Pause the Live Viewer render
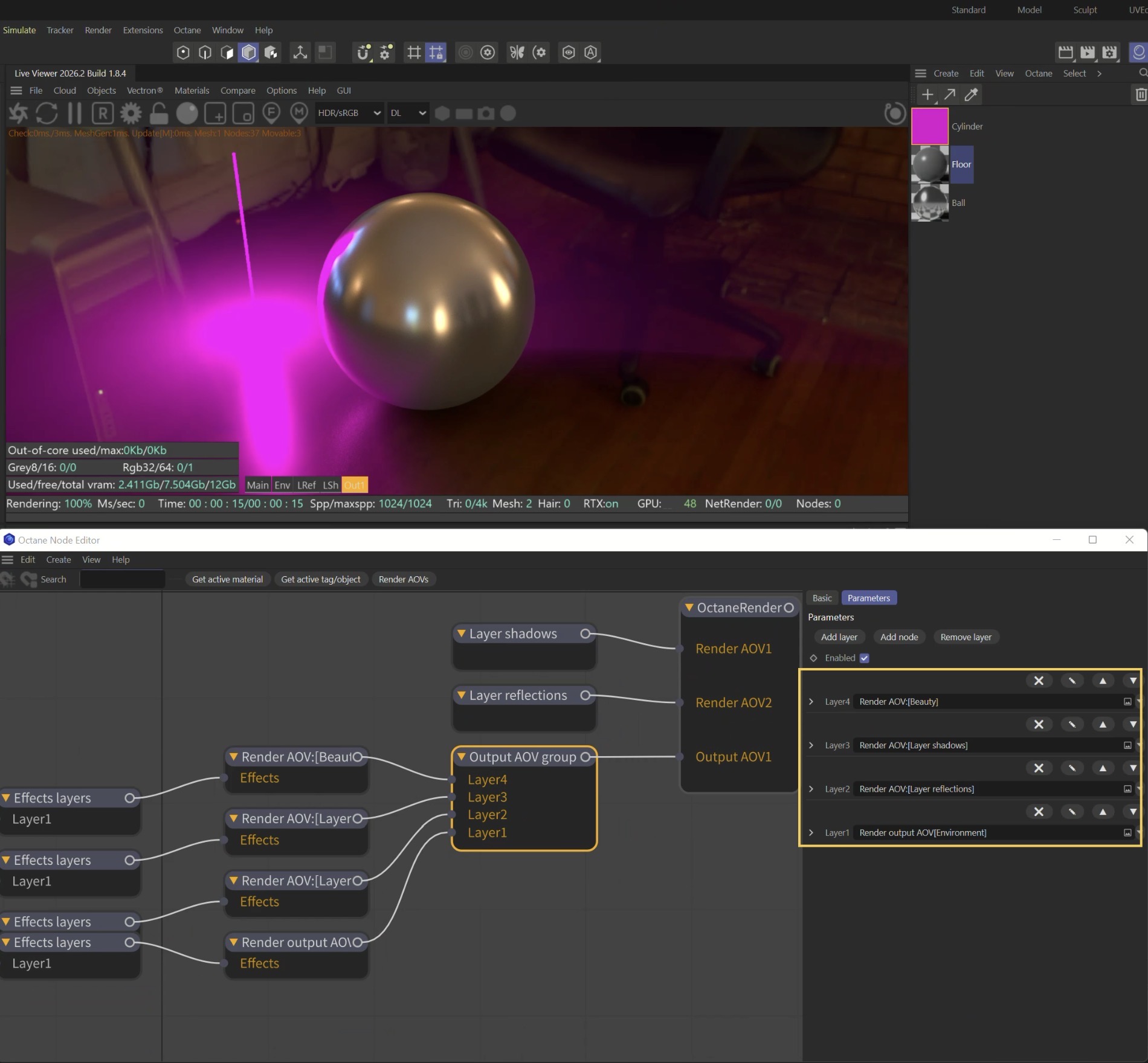Image resolution: width=1148 pixels, height=1063 pixels. pyautogui.click(x=75, y=113)
